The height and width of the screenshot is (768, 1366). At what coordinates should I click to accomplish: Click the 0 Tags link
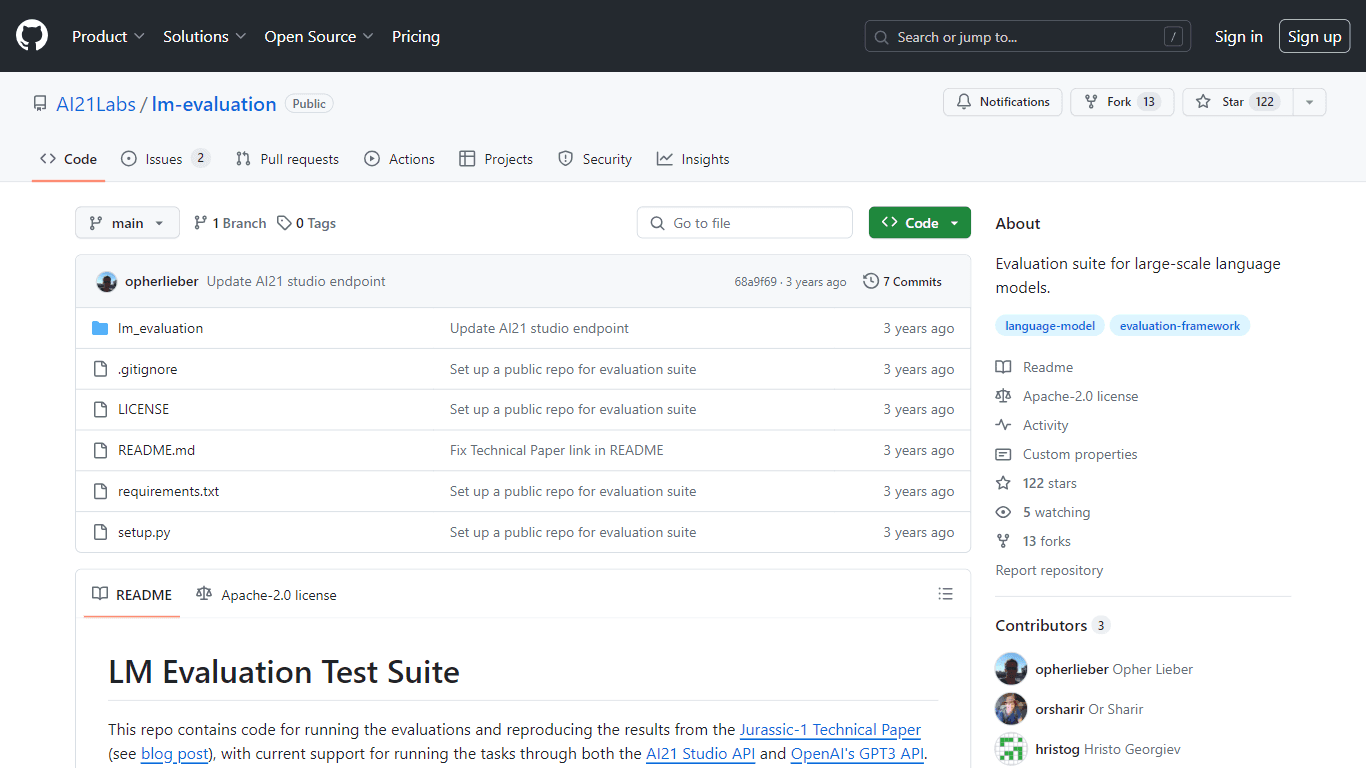pos(307,223)
